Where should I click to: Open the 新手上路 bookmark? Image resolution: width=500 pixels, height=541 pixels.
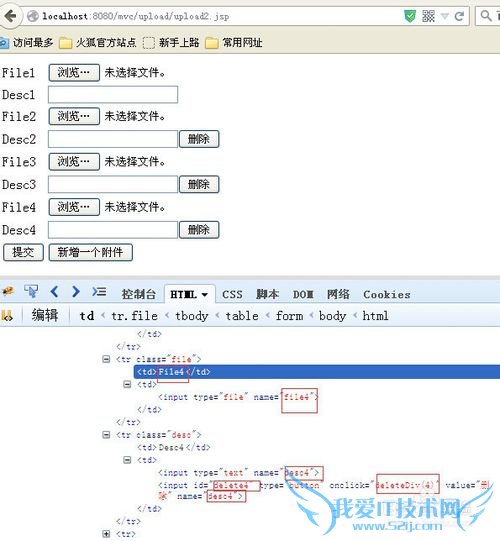171,43
